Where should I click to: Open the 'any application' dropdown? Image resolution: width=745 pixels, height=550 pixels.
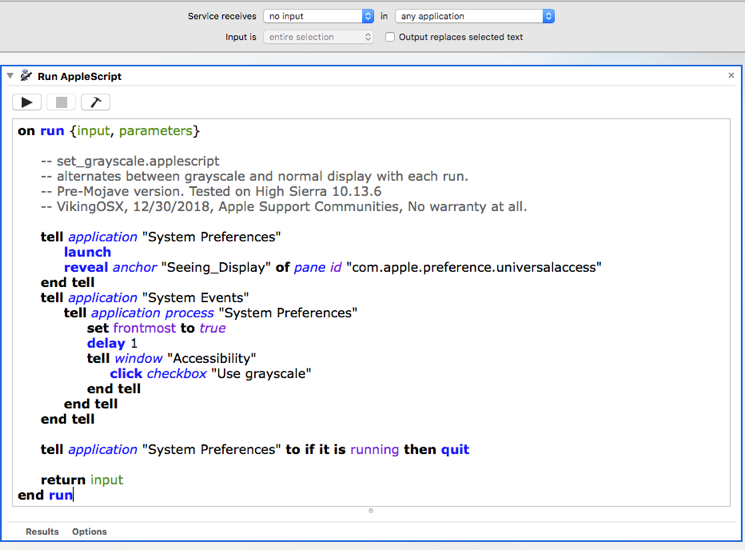(475, 16)
